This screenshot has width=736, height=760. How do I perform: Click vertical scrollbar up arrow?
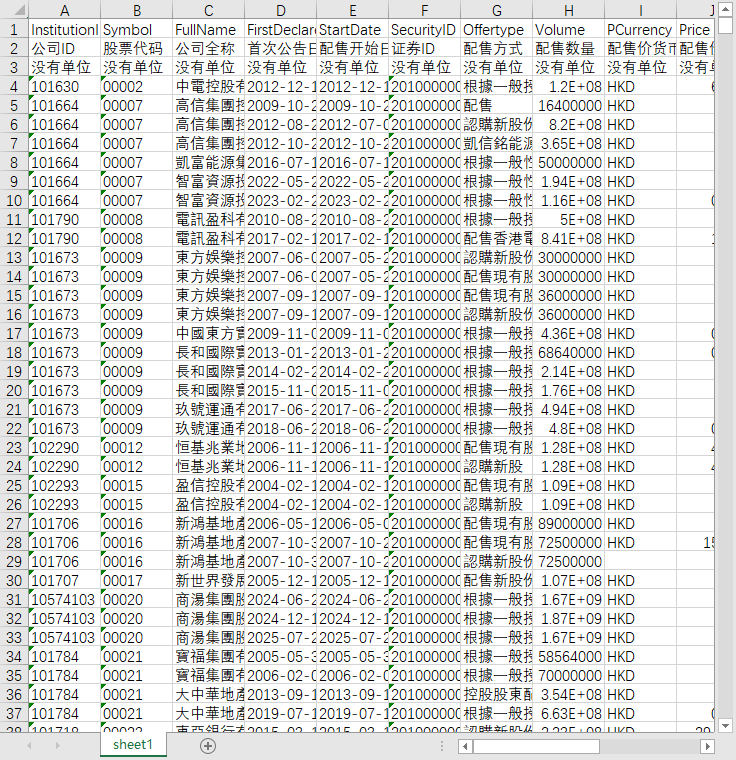(x=725, y=9)
